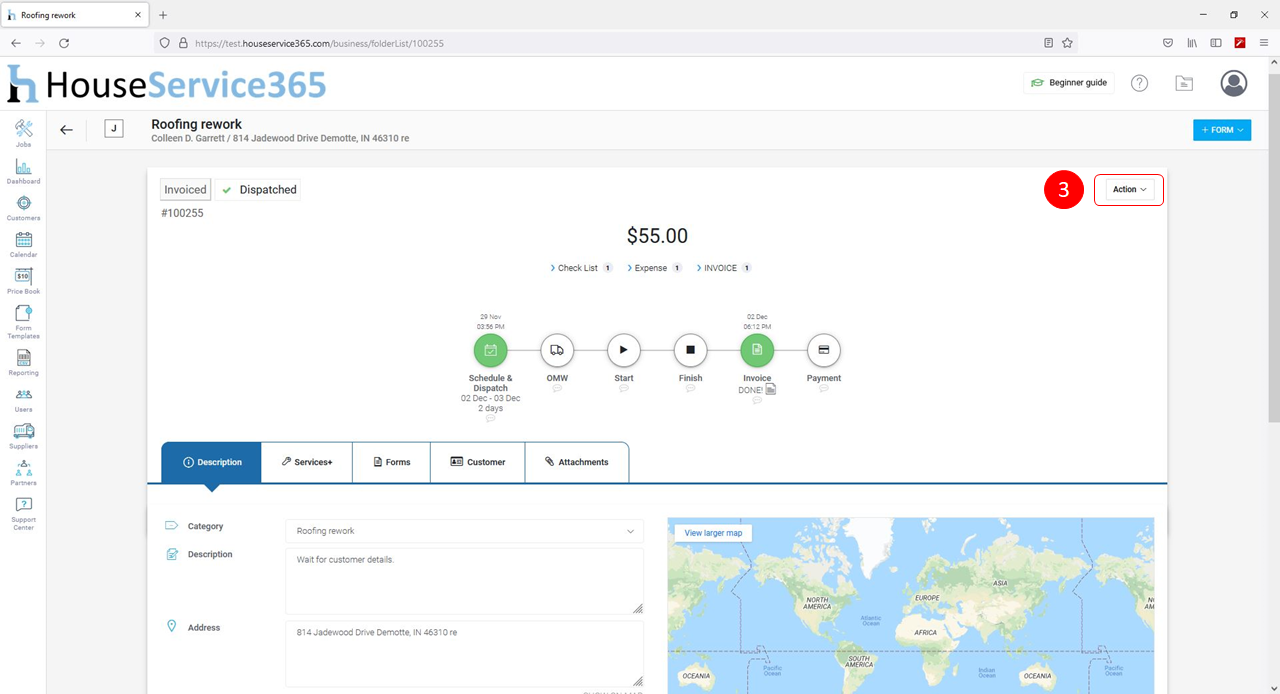
Task: Open Jobs from the left sidebar
Action: (x=23, y=132)
